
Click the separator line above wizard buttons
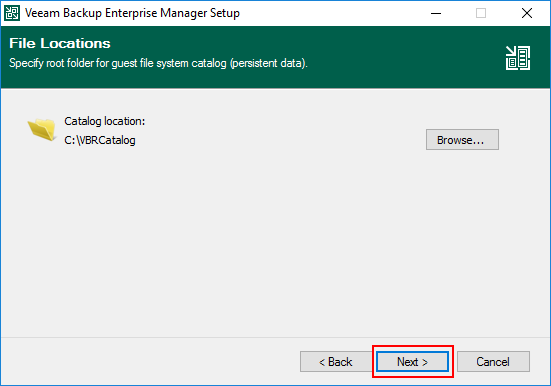tap(276, 337)
